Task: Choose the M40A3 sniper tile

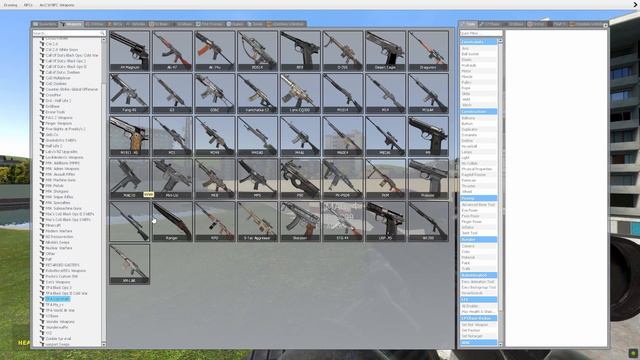Action: 258,136
